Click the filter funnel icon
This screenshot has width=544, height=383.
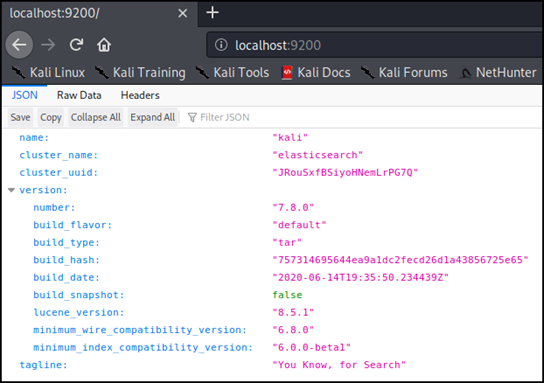click(x=192, y=117)
